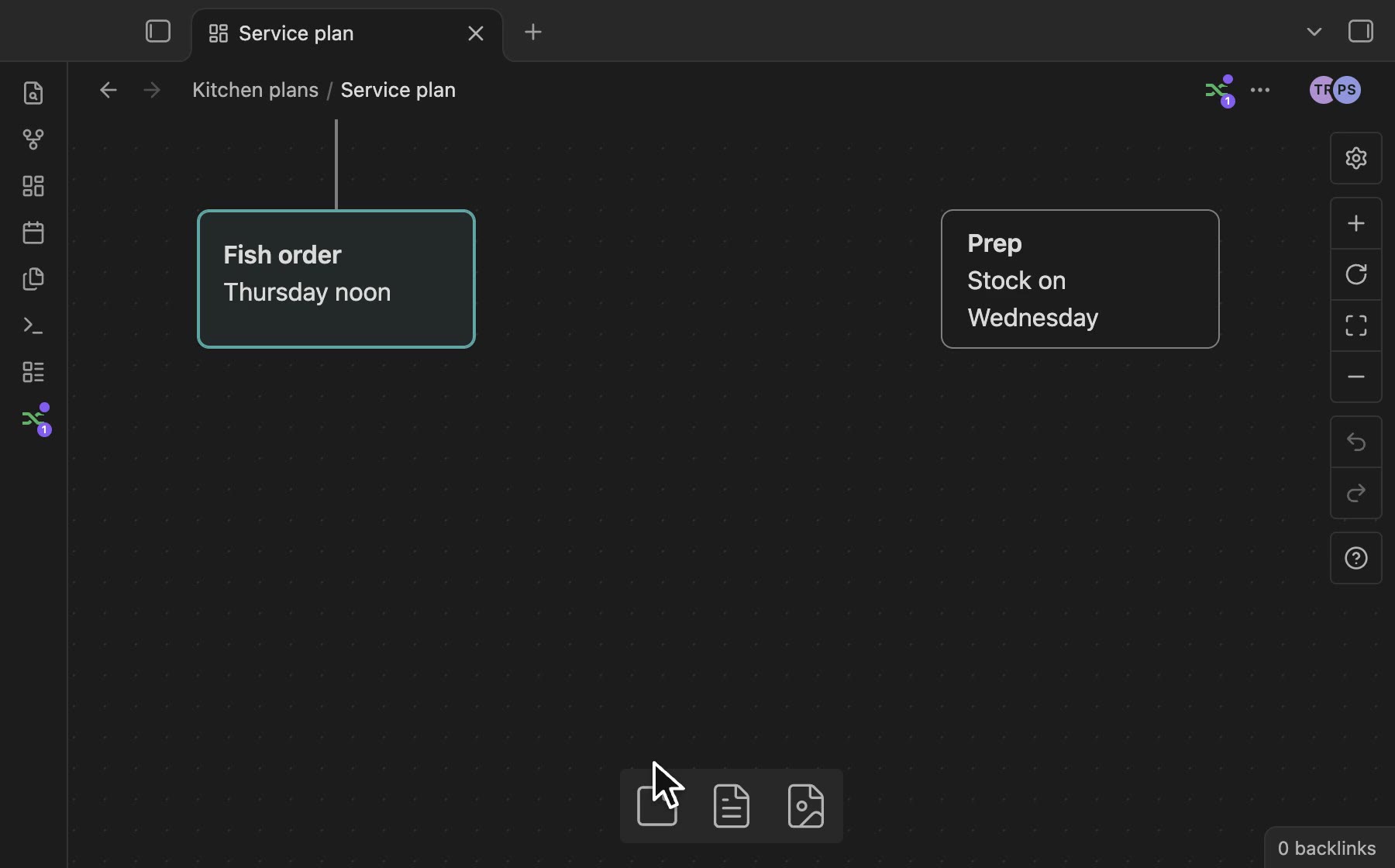1395x868 pixels.
Task: Toggle the right sidebar panel
Action: (x=1361, y=32)
